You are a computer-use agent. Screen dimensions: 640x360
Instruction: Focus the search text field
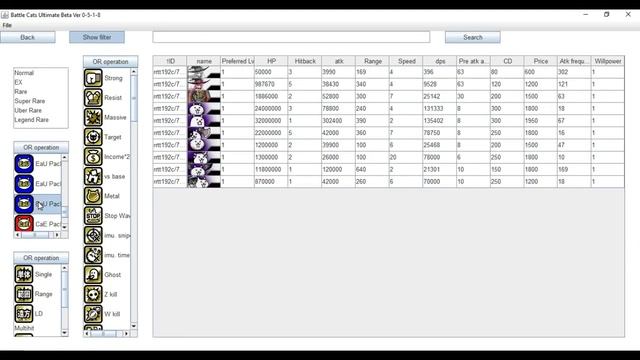(291, 37)
